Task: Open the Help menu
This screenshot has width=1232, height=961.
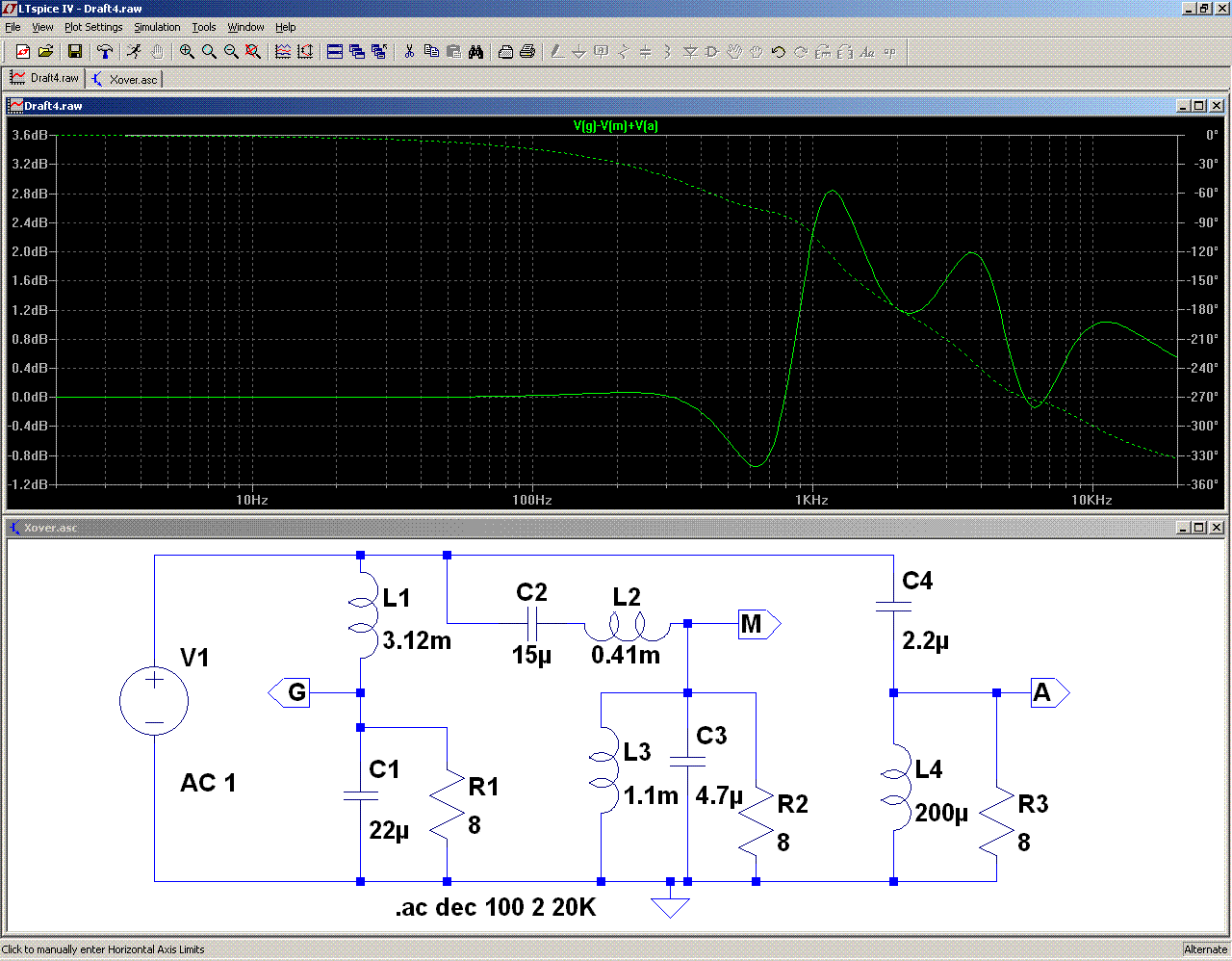Action: [x=286, y=27]
